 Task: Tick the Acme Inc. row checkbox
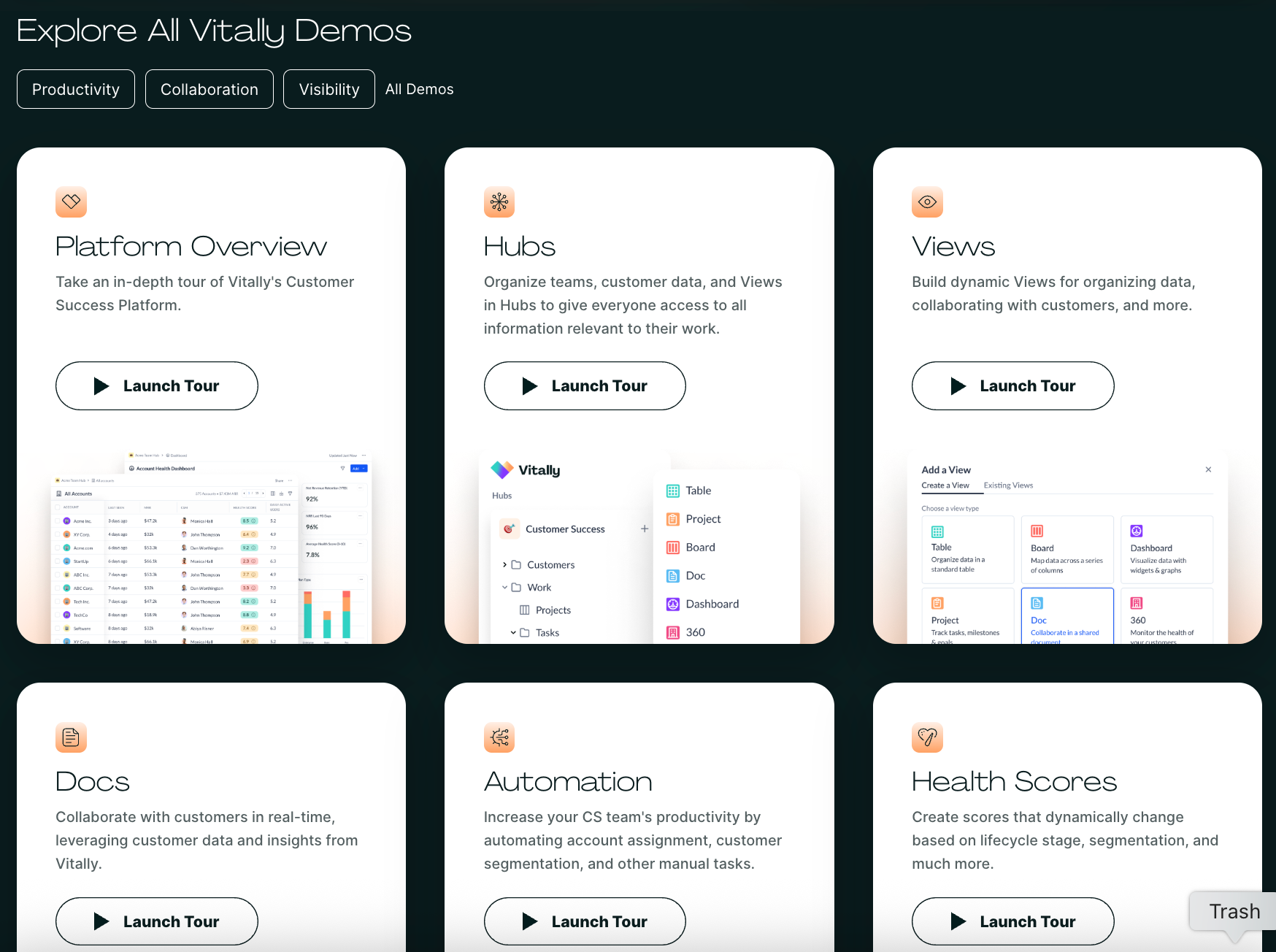pyautogui.click(x=58, y=521)
